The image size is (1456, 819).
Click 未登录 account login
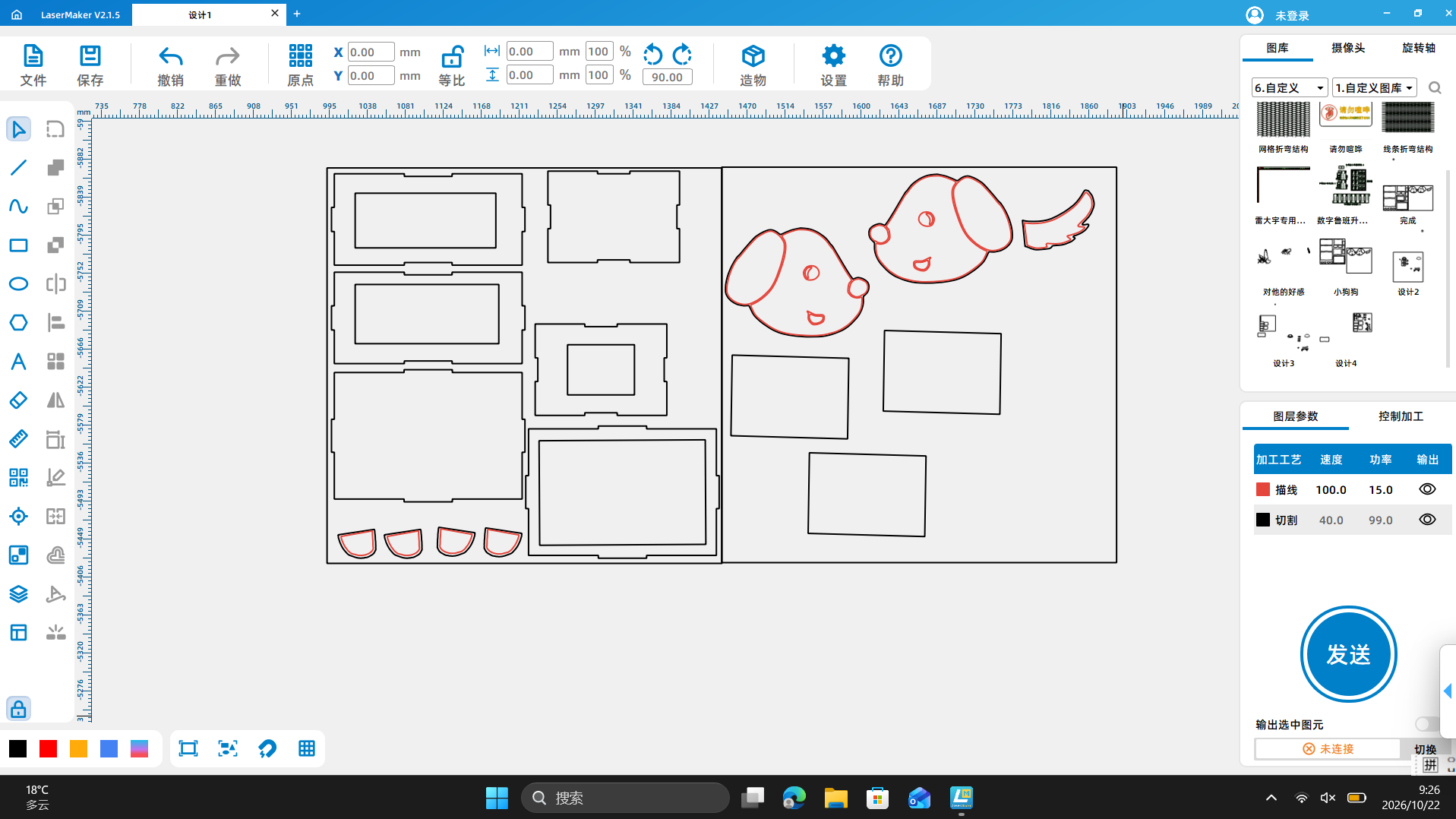(1278, 15)
